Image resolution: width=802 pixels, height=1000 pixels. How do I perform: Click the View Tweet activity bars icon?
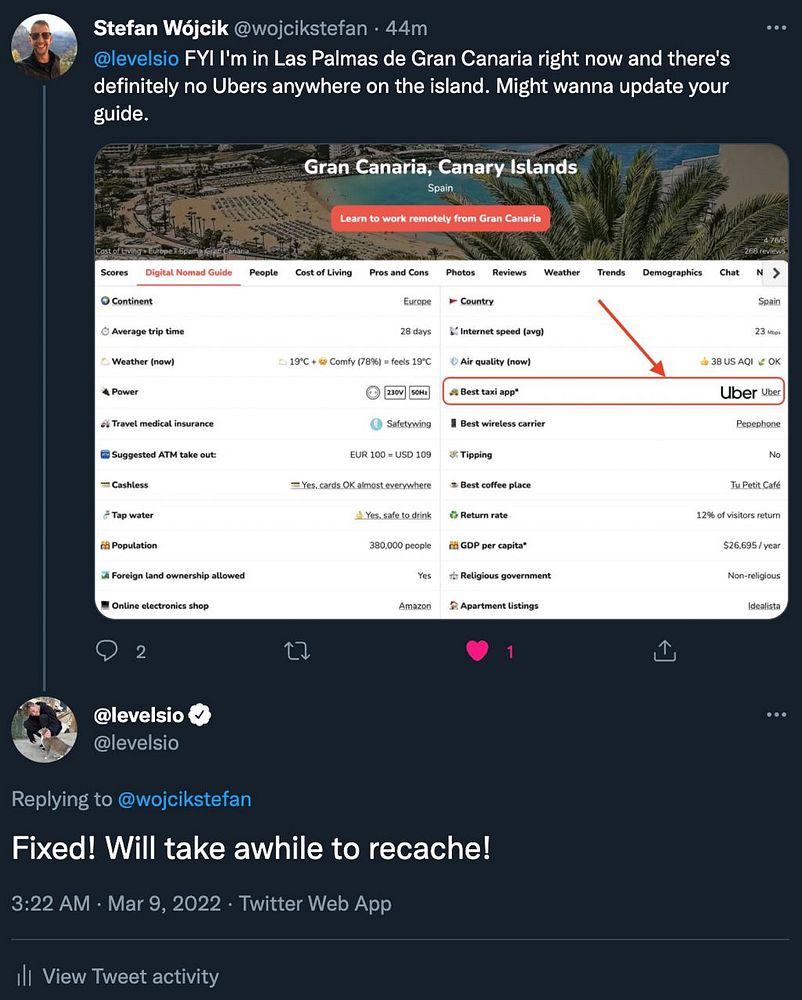click(x=23, y=976)
